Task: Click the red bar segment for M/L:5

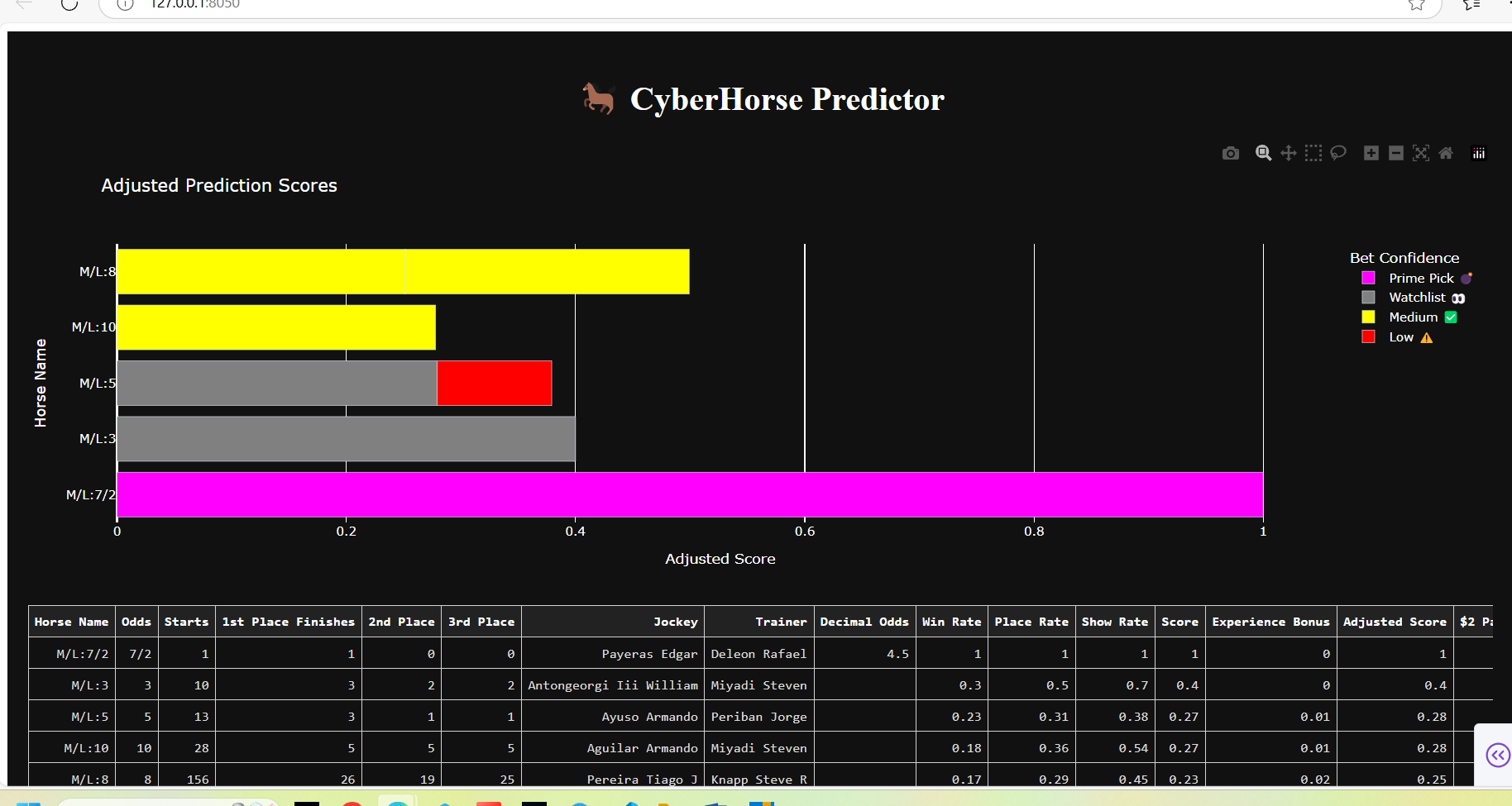Action: 494,383
